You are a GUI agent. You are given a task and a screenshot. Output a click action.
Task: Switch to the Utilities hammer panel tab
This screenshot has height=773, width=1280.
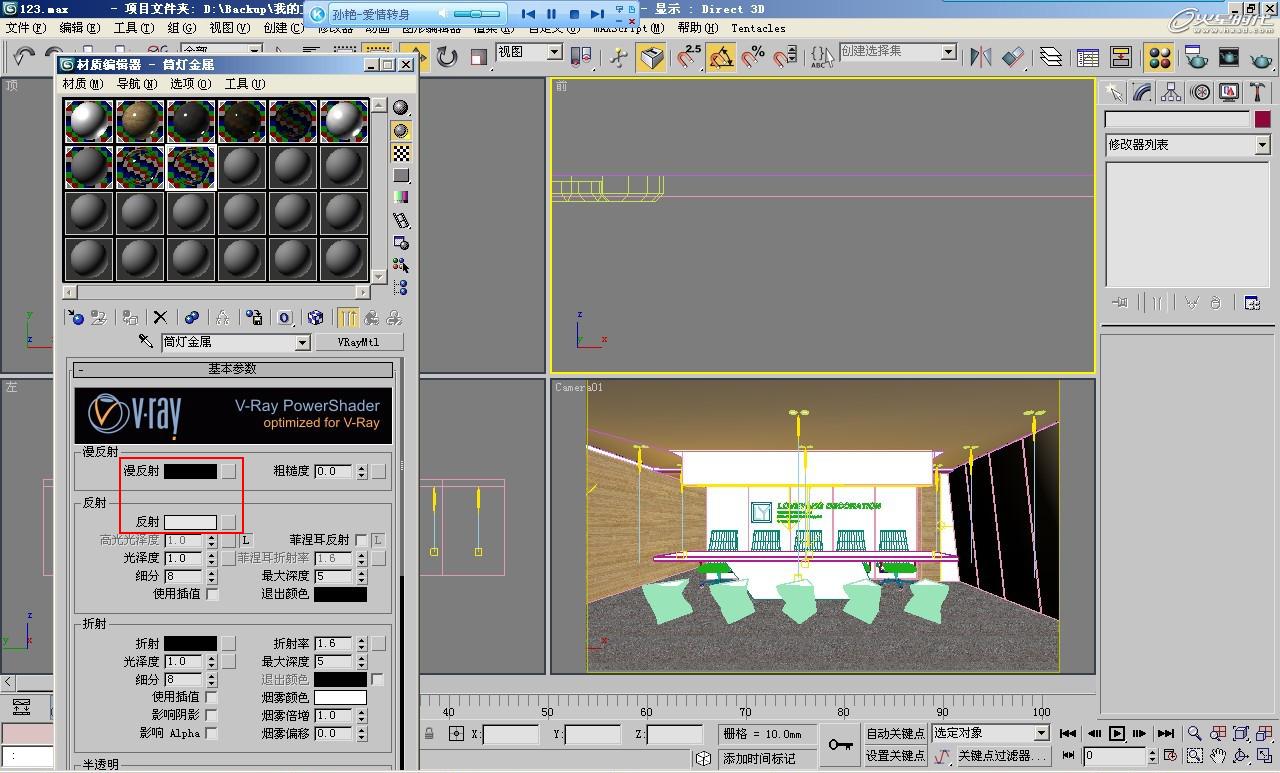coord(1258,92)
